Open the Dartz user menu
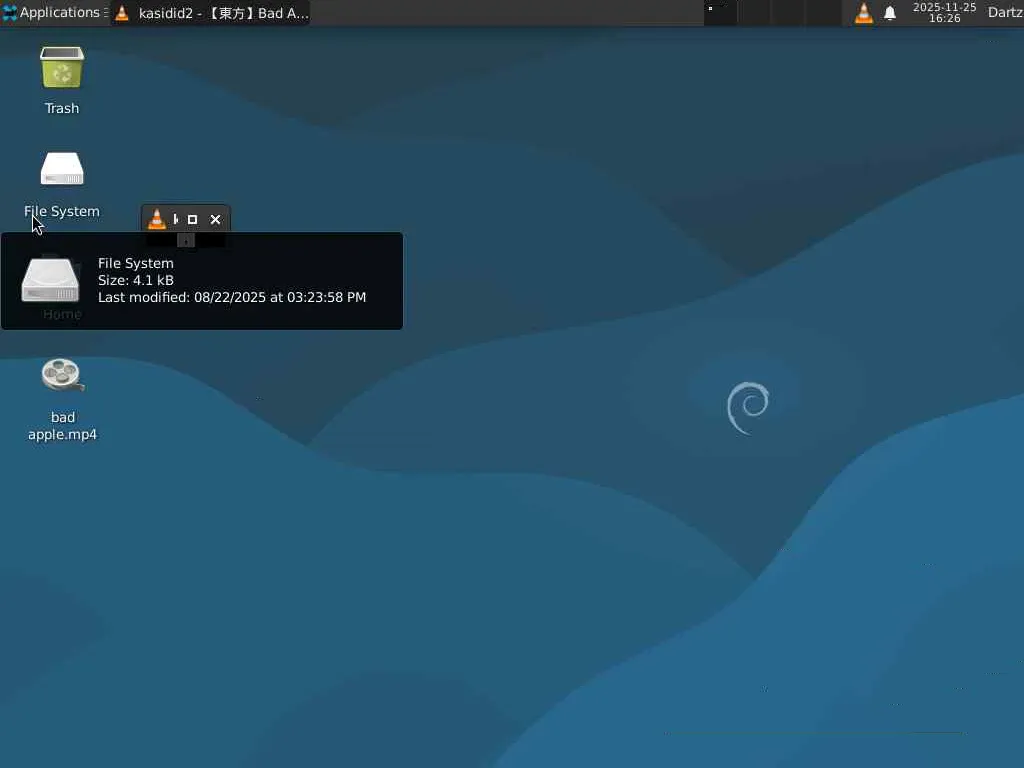 (x=1005, y=12)
